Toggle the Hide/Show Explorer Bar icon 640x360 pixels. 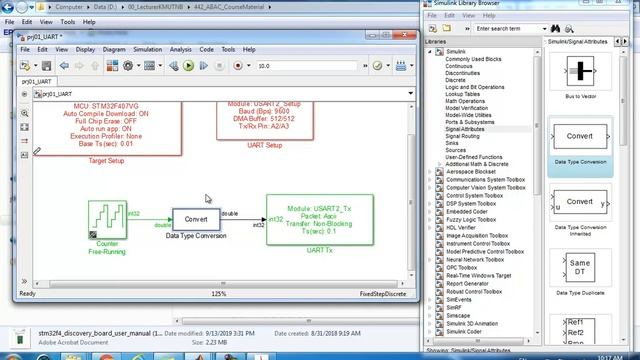[24, 94]
